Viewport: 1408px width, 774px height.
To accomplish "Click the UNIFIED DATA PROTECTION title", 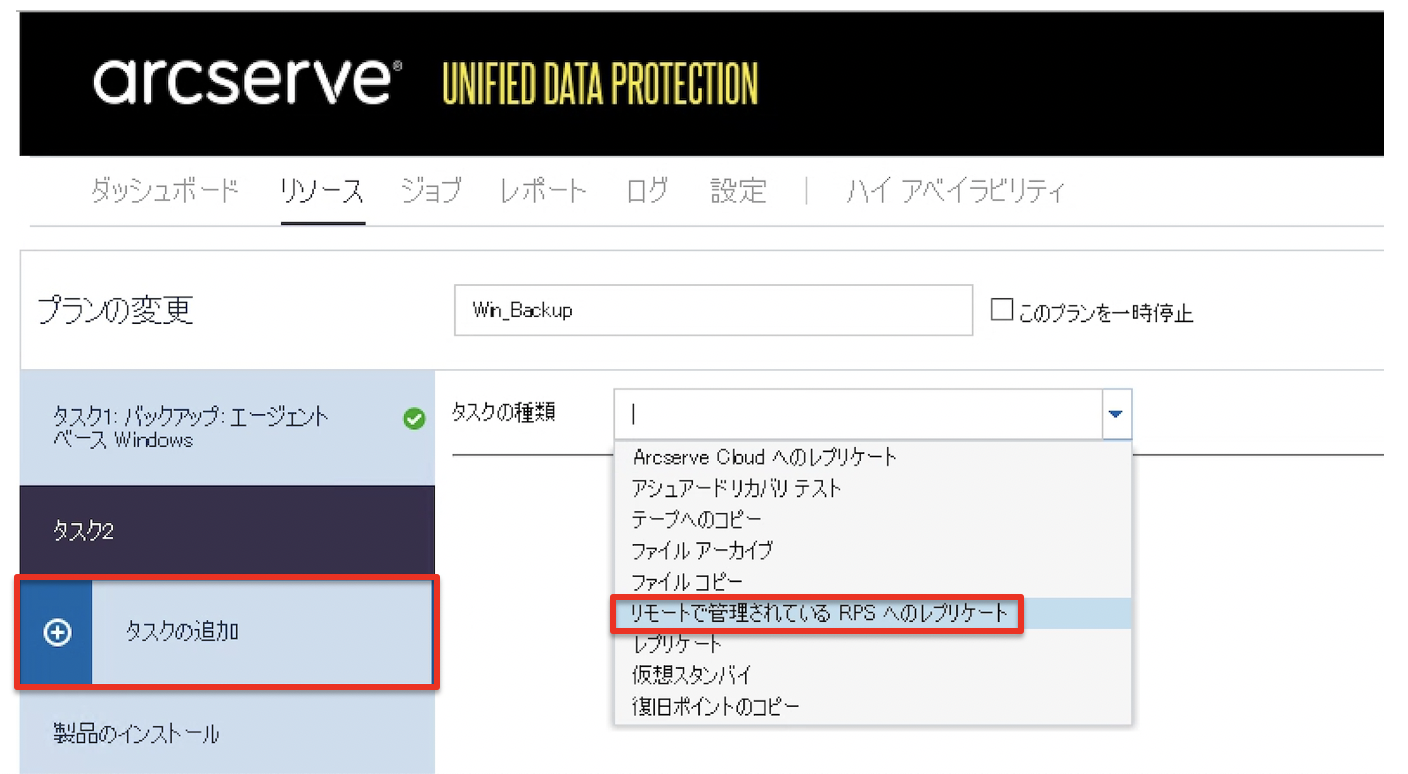I will [x=600, y=84].
